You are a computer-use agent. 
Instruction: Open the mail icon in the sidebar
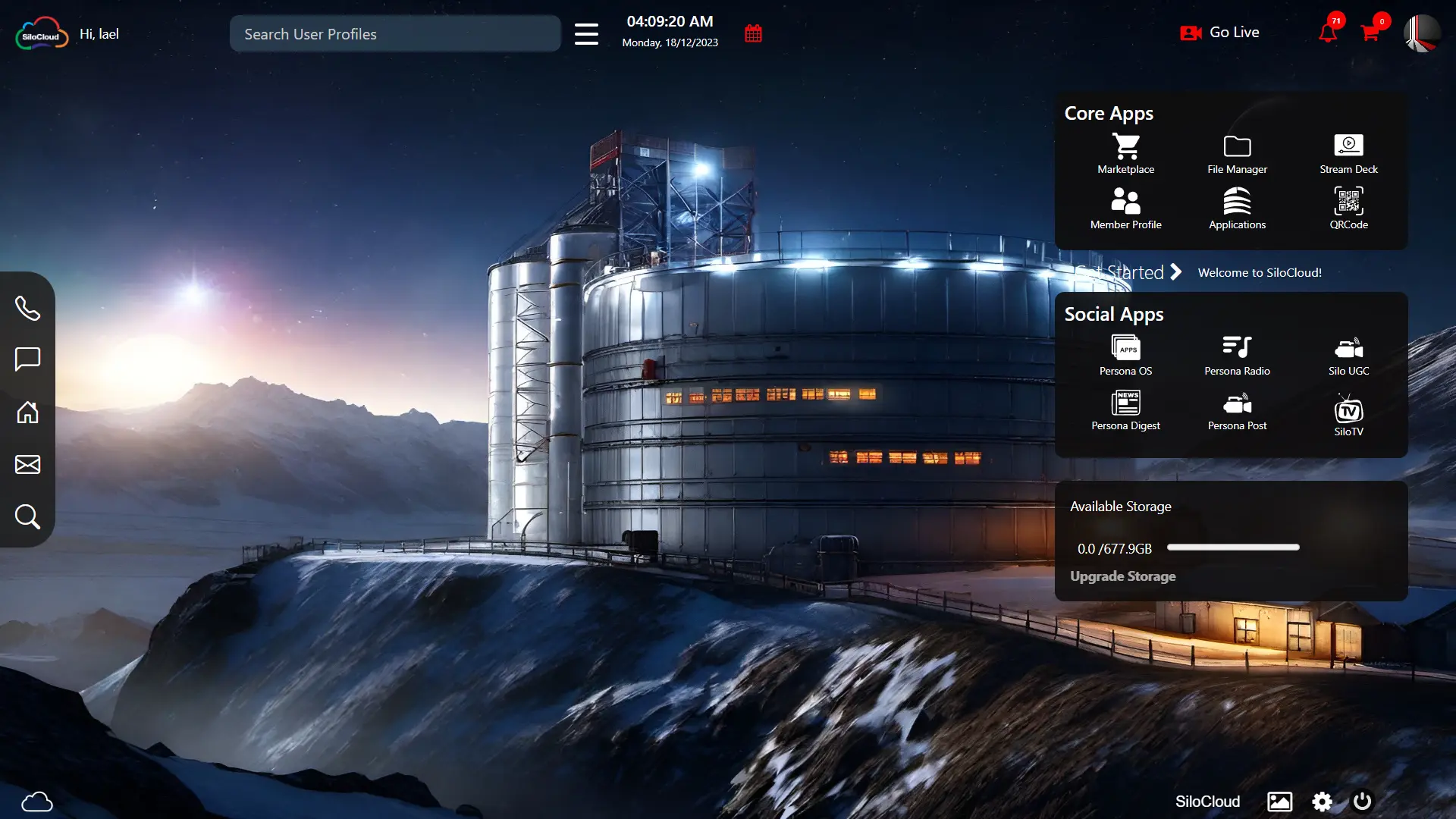pyautogui.click(x=27, y=465)
